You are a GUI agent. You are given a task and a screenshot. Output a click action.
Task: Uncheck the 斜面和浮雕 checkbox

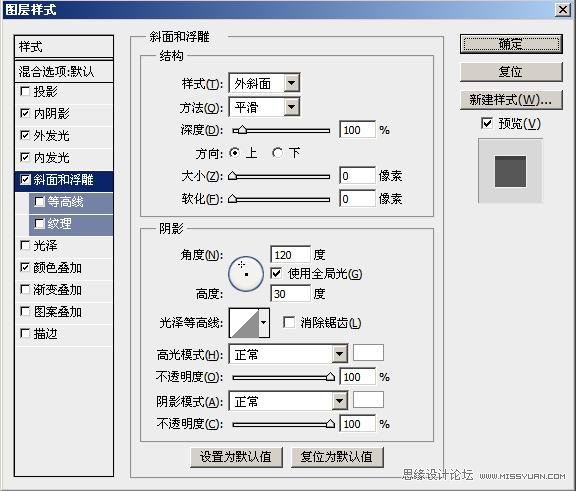point(25,179)
